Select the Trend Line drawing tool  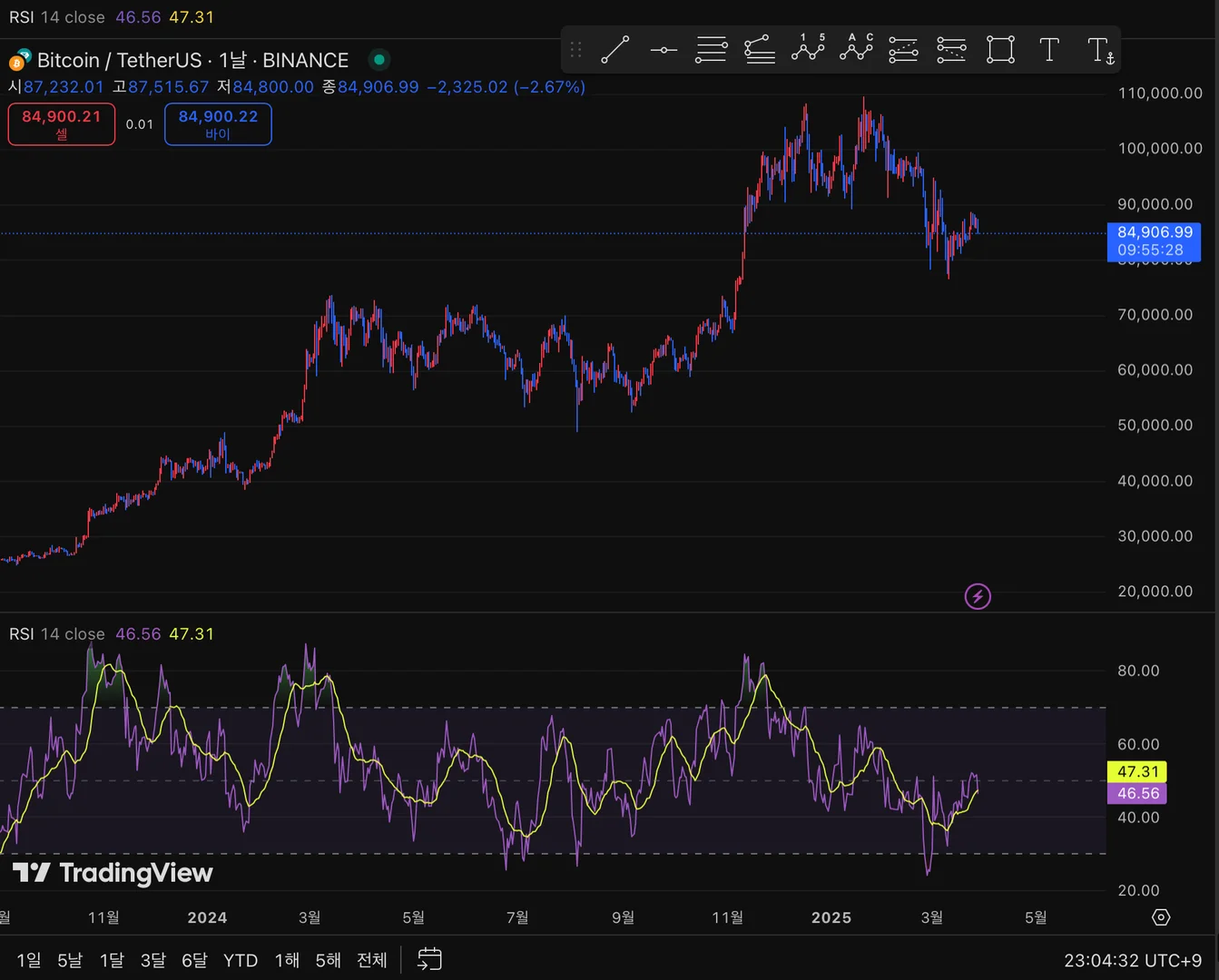(x=614, y=50)
